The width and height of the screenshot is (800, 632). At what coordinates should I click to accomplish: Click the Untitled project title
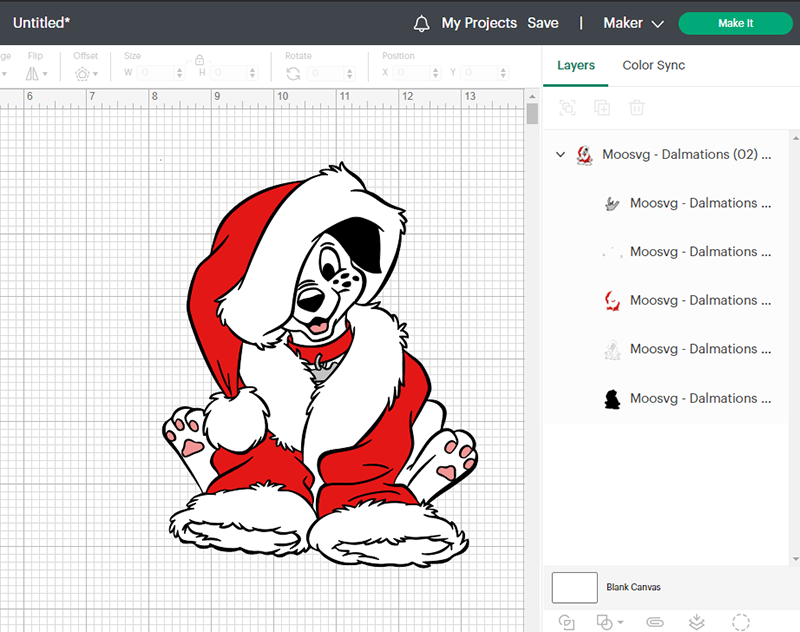click(41, 23)
